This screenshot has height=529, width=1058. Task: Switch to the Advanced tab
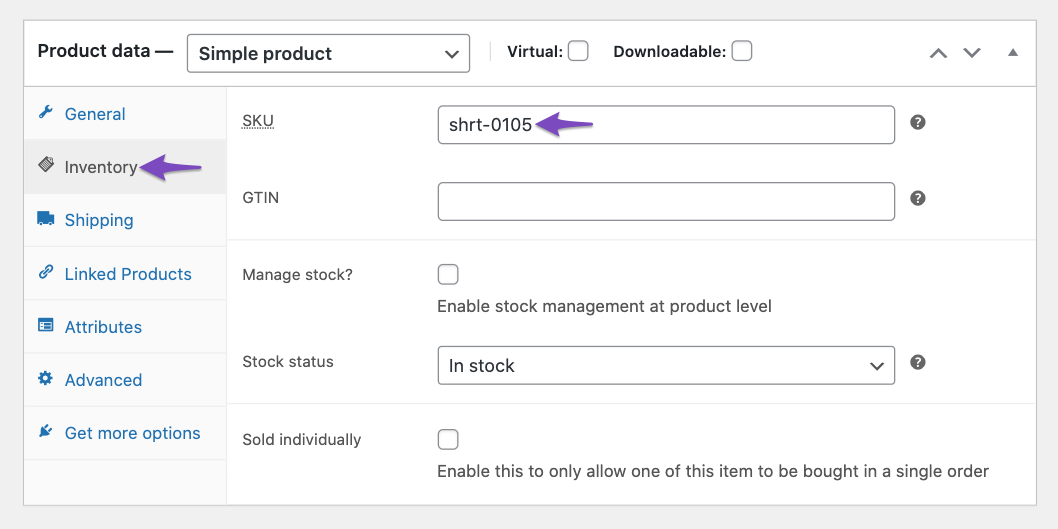pos(126,380)
